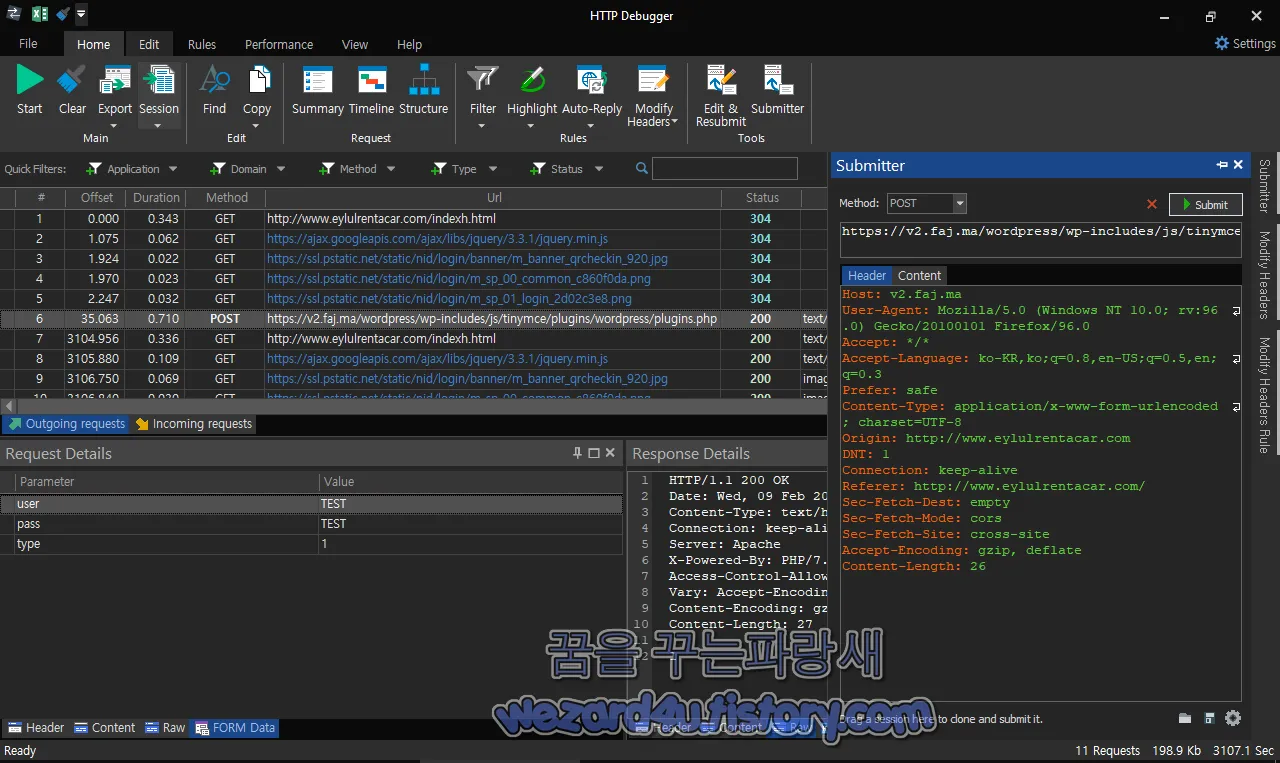The image size is (1280, 763).
Task: Open the Raw tab in Request Details
Action: [165, 728]
